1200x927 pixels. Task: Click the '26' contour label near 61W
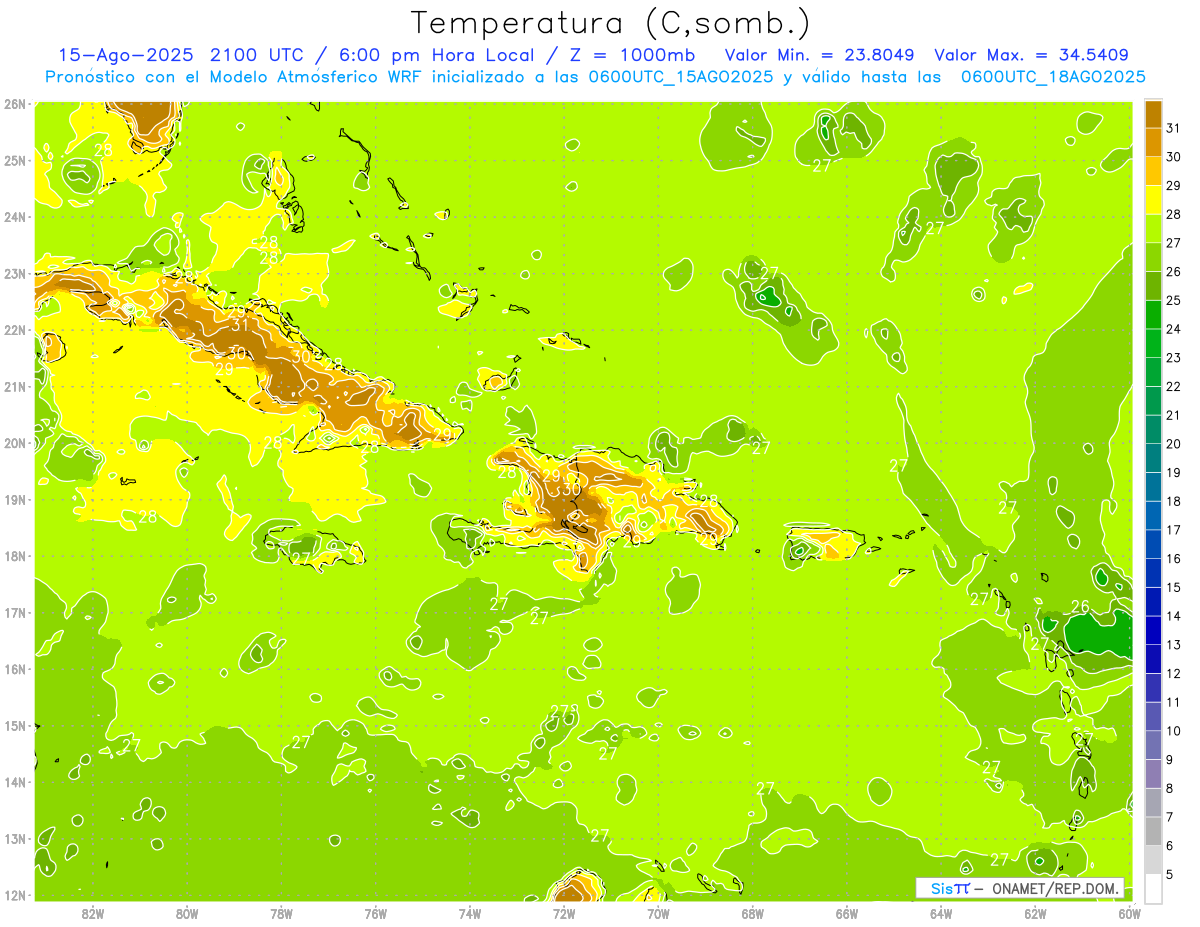click(1080, 606)
